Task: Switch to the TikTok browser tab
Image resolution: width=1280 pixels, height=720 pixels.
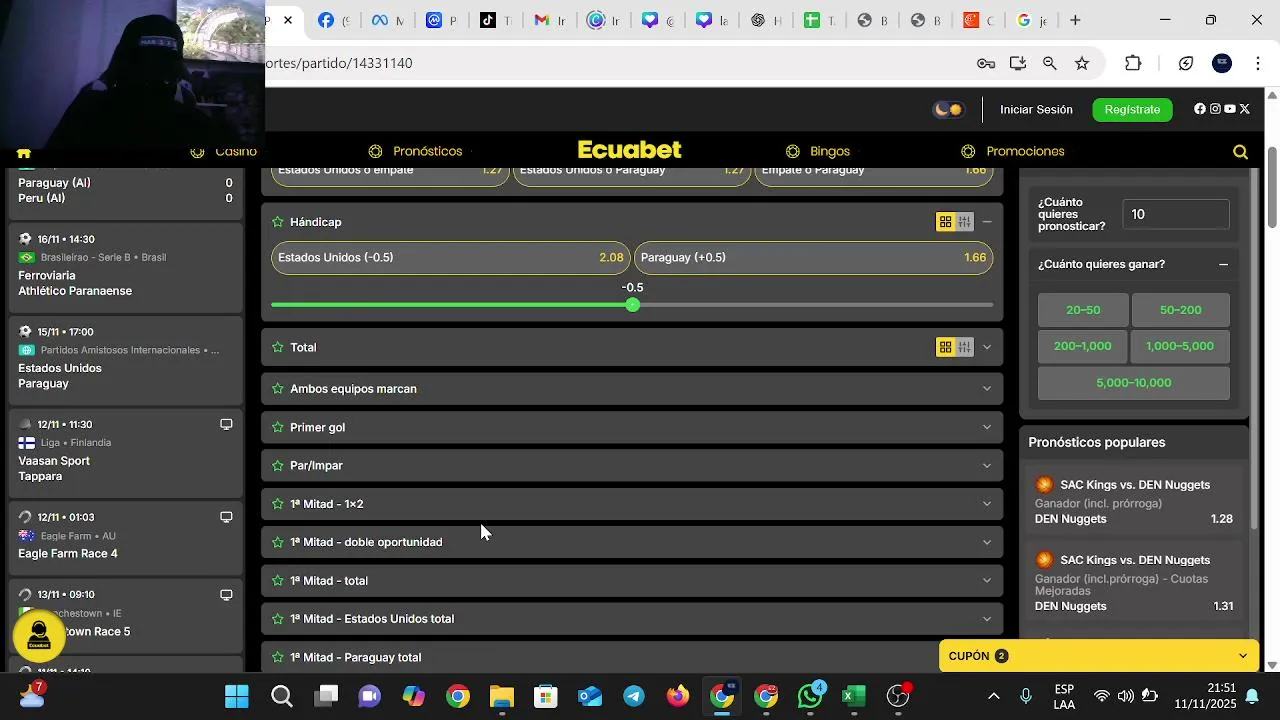Action: (x=496, y=20)
